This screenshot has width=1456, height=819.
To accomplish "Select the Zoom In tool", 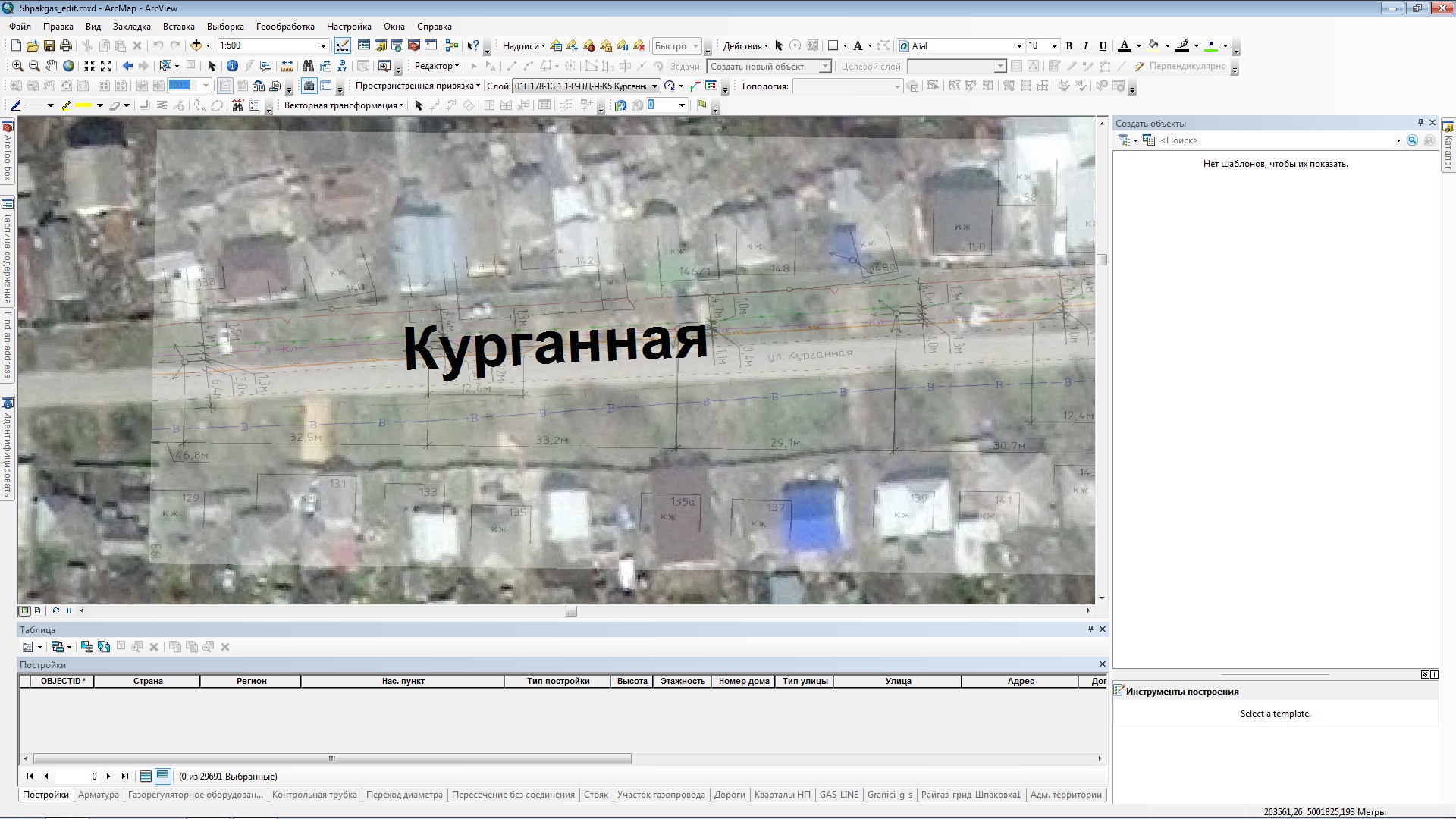I will click(x=17, y=66).
